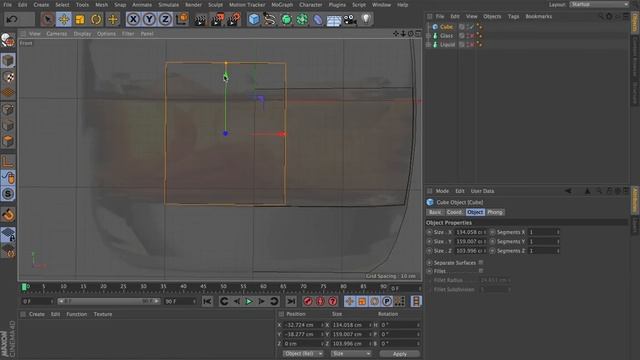Switch to Basic attributes tab
The width and height of the screenshot is (640, 360).
(435, 212)
